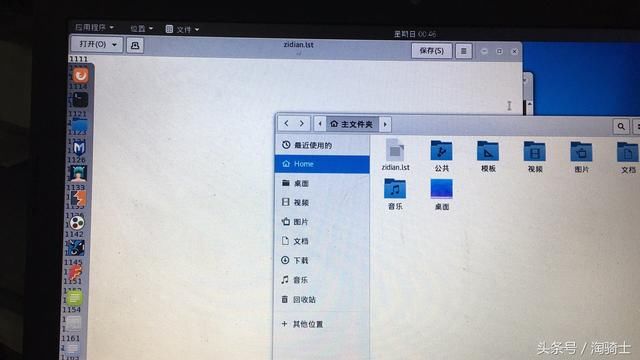Maximize the gedit window

click(499, 51)
